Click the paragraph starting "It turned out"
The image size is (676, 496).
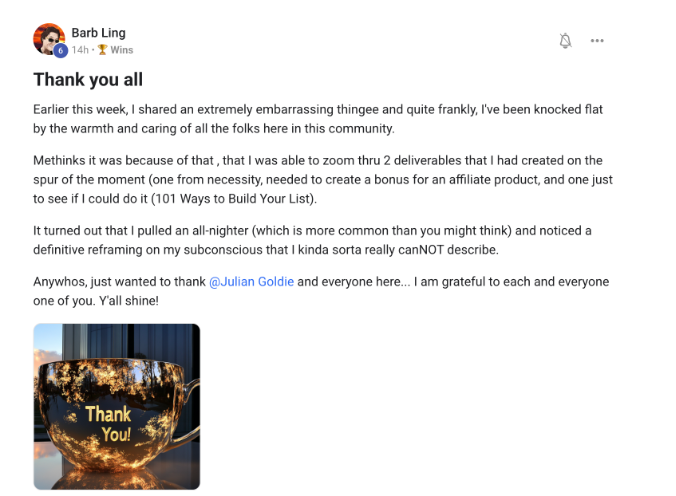320,242
